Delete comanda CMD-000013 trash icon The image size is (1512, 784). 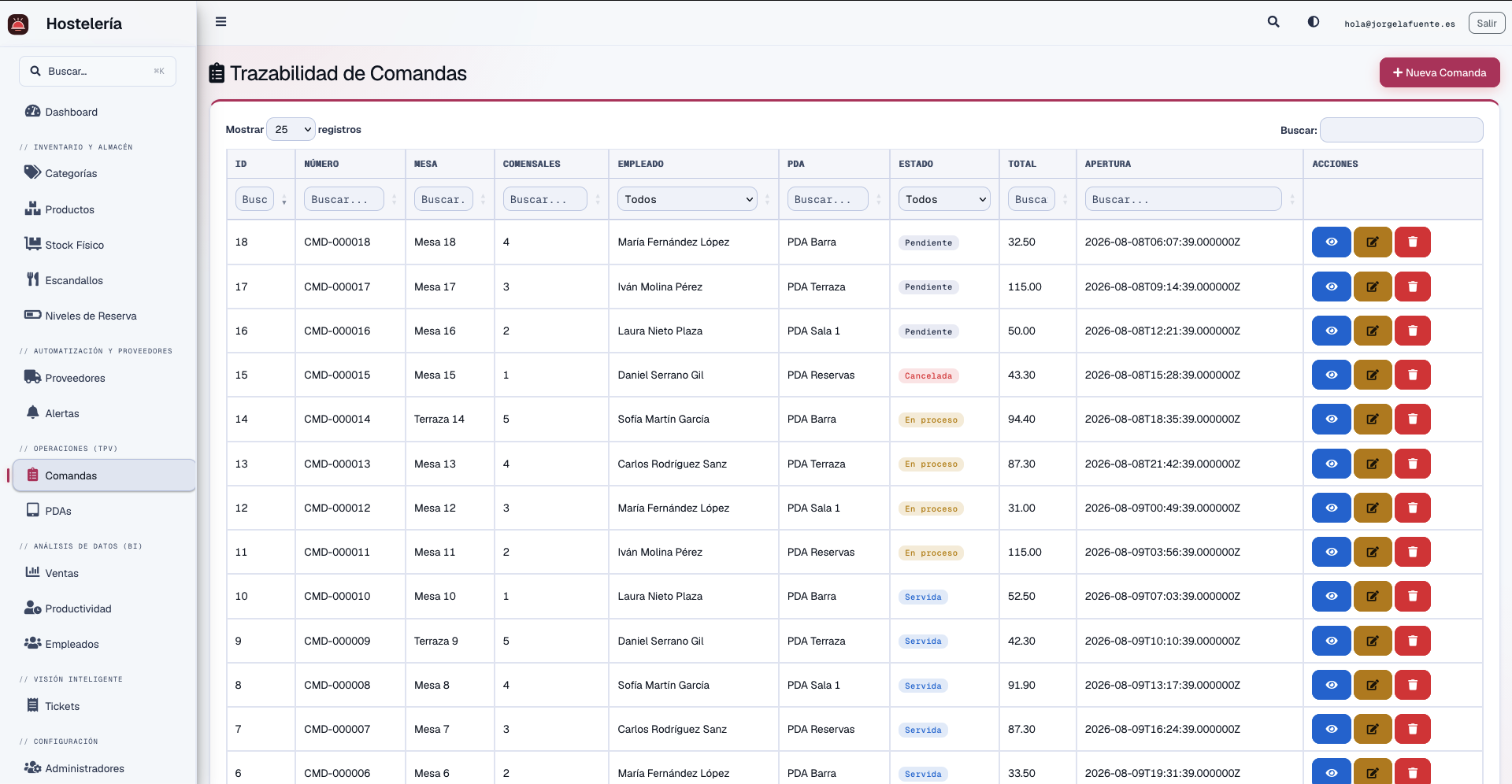(x=1413, y=464)
